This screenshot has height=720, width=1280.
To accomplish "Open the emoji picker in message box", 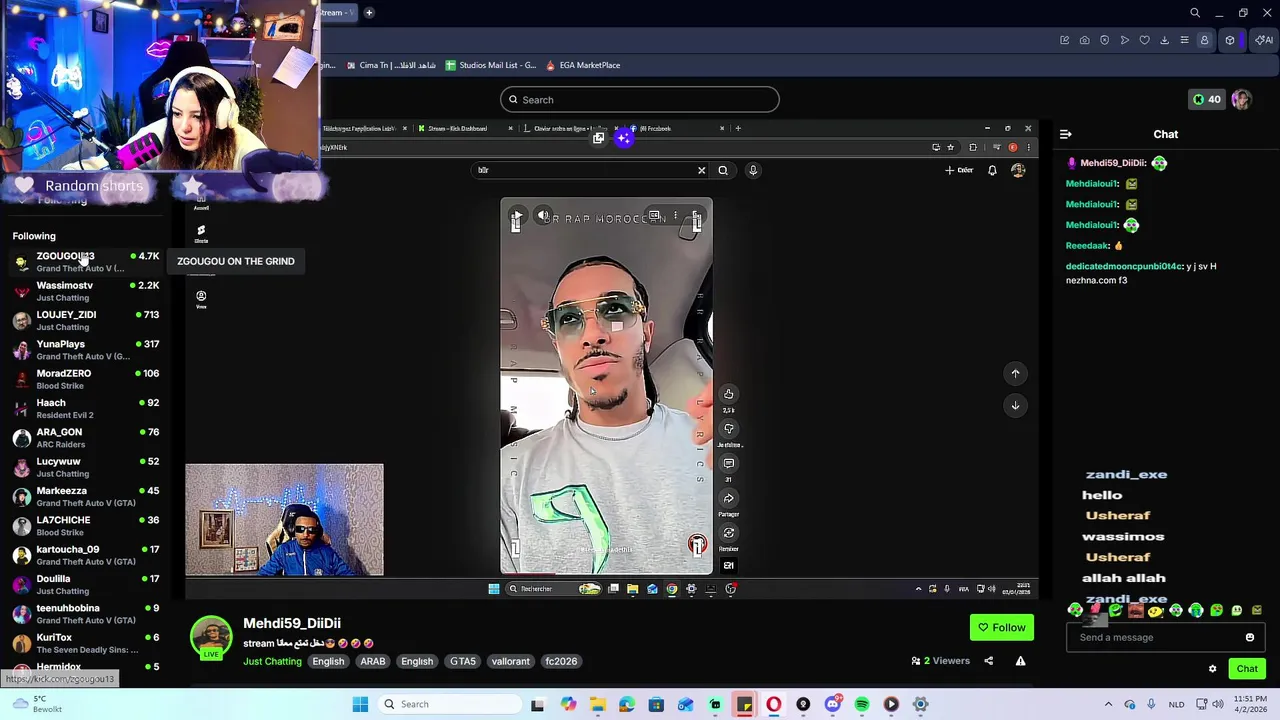I will 1249,637.
